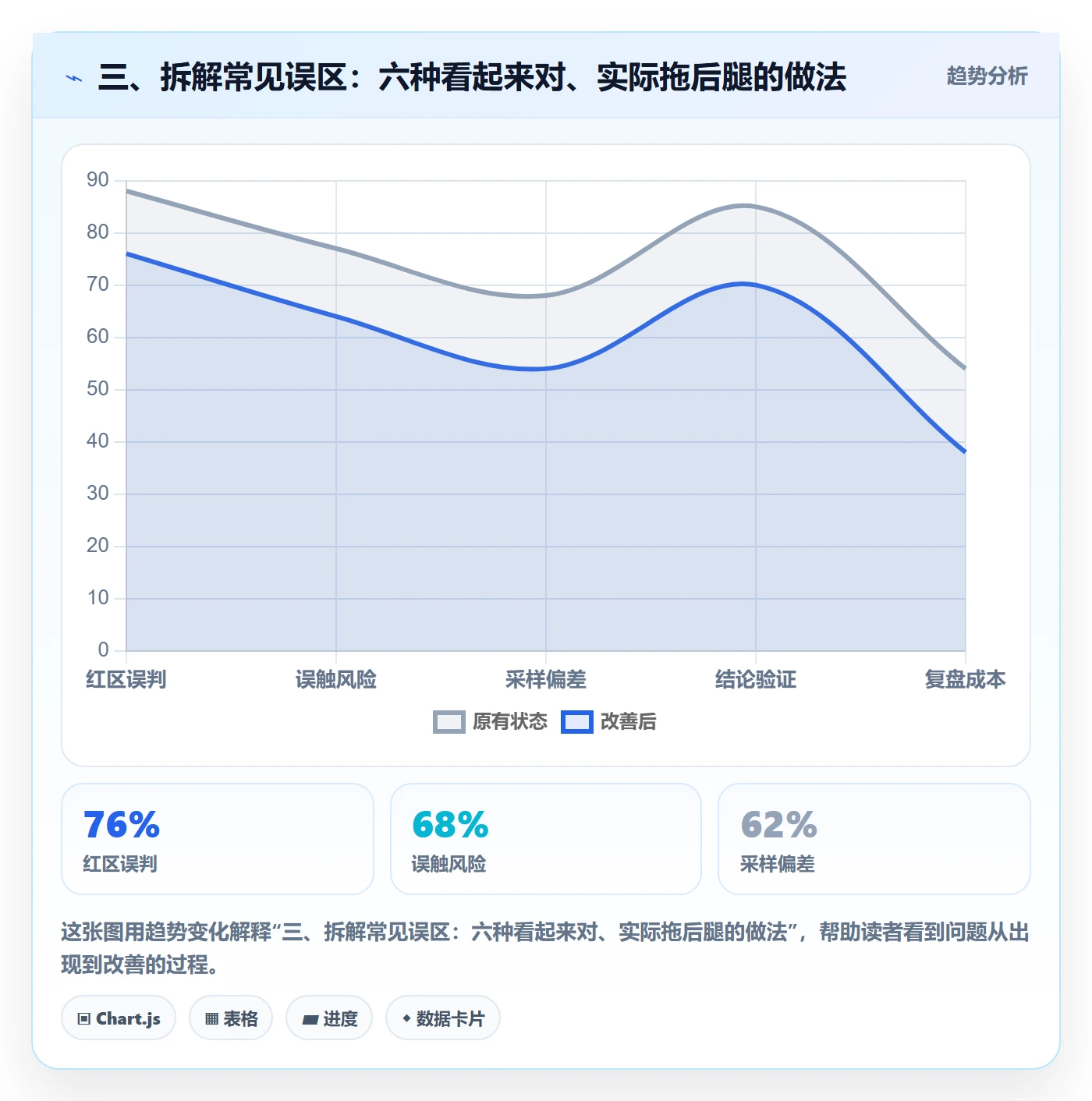This screenshot has width=1092, height=1101.
Task: Click the 改善后 legend label
Action: (629, 722)
